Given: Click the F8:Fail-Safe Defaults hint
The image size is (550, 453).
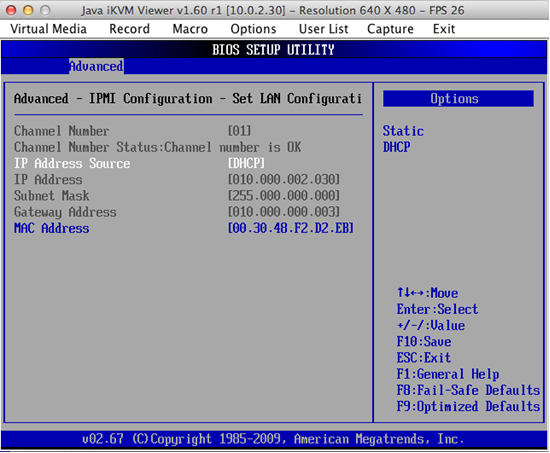Looking at the screenshot, I should (468, 390).
